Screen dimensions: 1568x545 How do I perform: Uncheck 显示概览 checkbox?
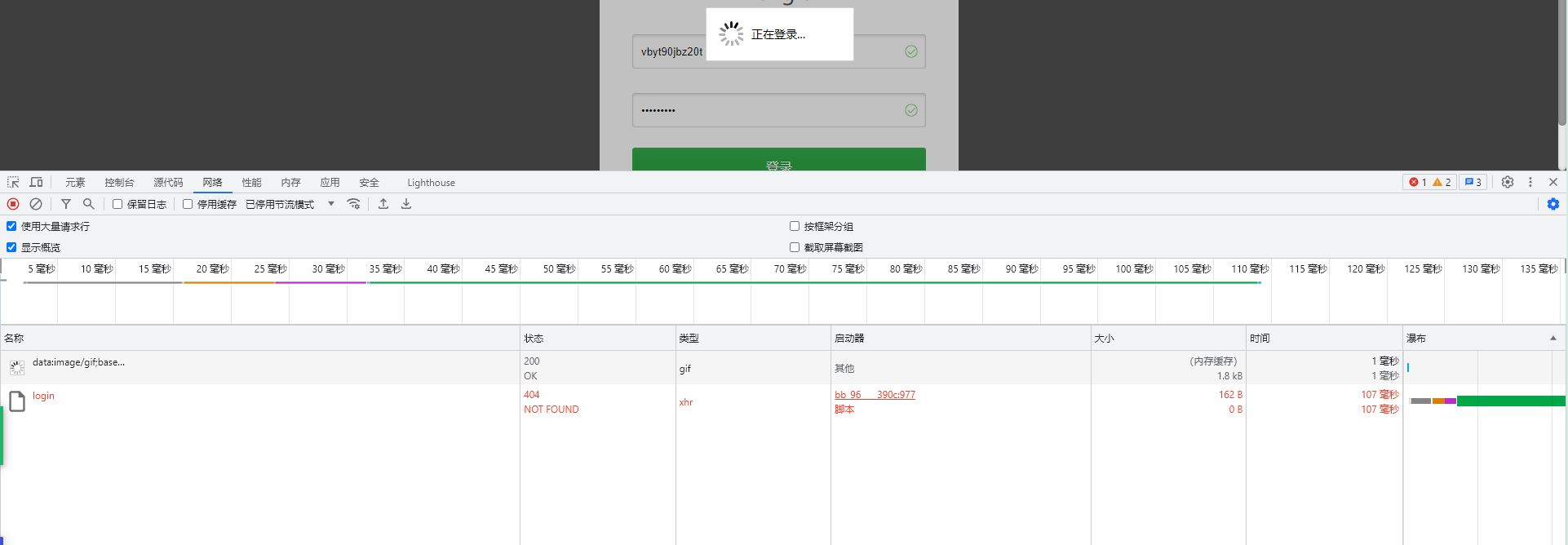click(x=11, y=247)
